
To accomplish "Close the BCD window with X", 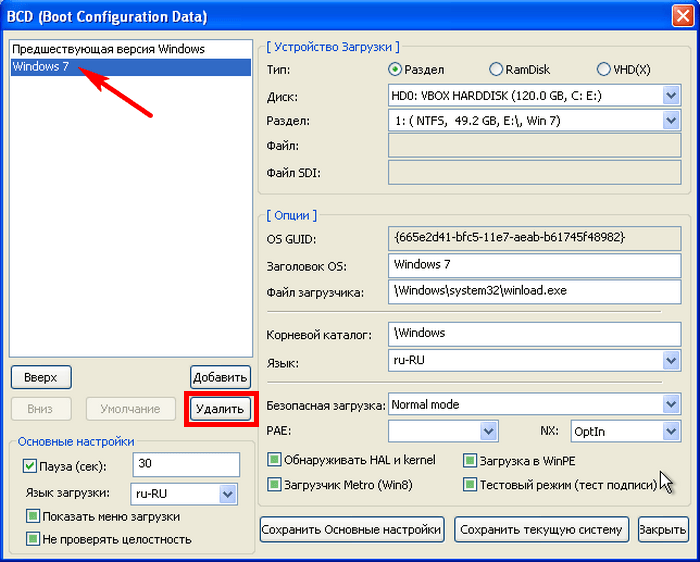I will click(x=683, y=16).
